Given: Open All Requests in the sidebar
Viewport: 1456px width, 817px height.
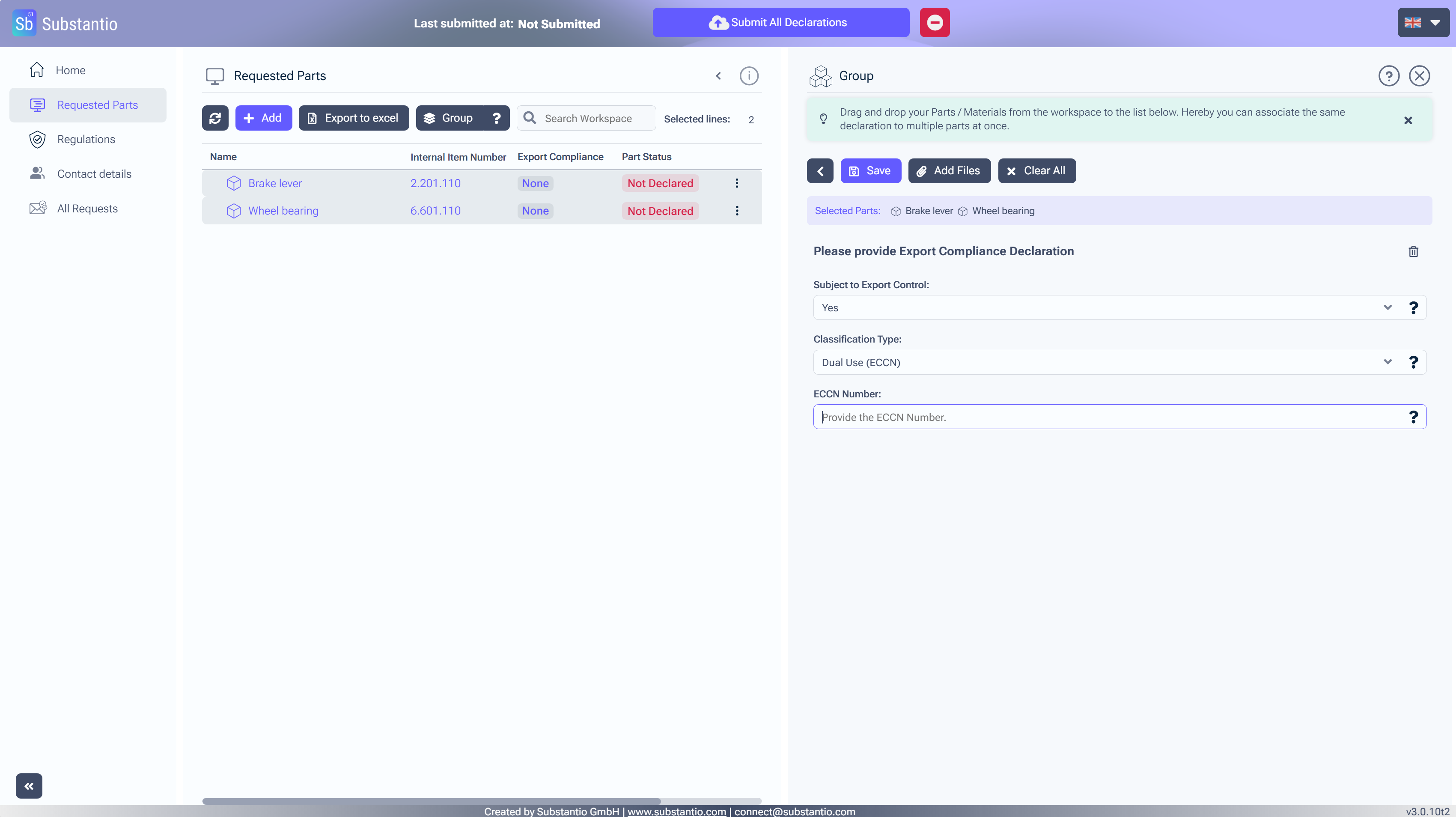Looking at the screenshot, I should [87, 209].
